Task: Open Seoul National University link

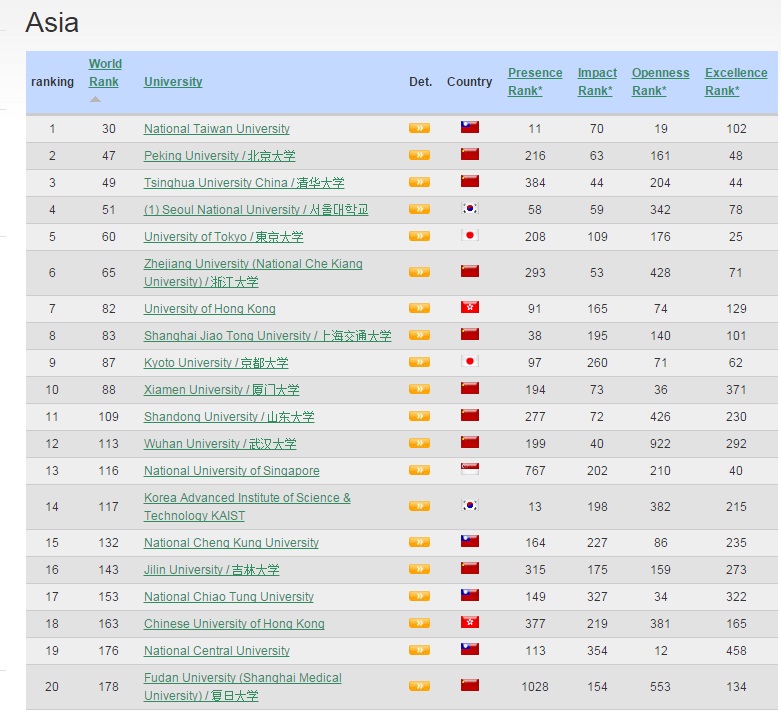Action: point(256,209)
